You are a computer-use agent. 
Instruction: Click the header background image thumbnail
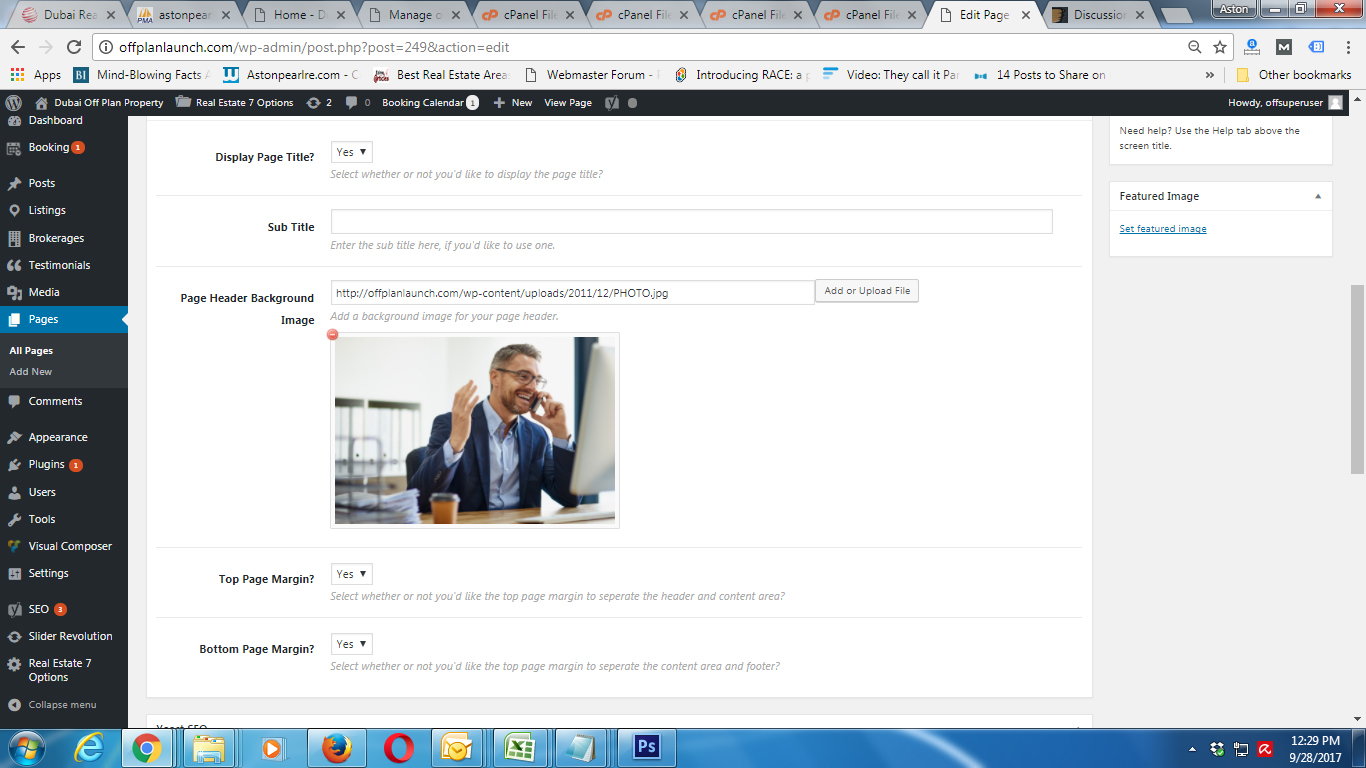(475, 430)
